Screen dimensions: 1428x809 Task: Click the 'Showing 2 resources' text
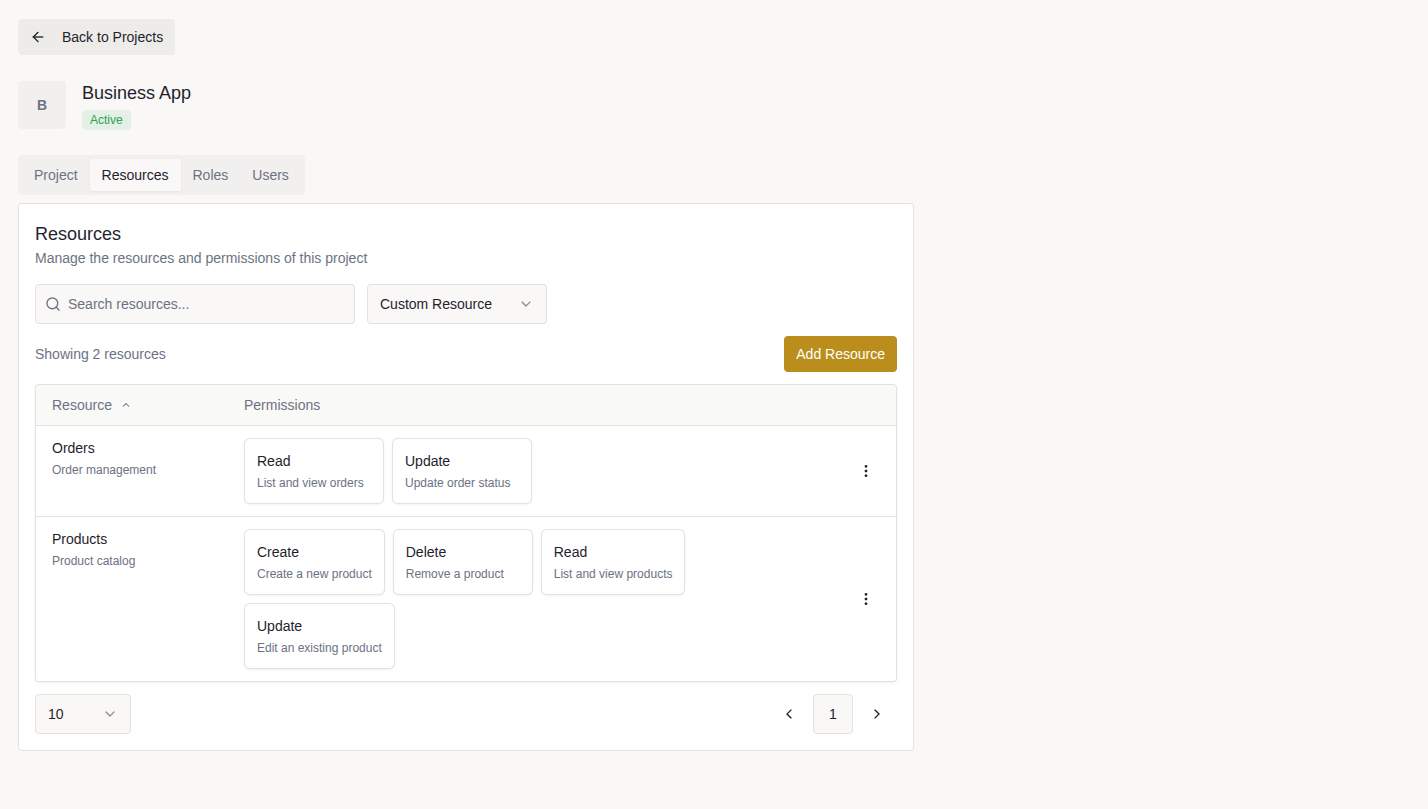[x=100, y=354]
